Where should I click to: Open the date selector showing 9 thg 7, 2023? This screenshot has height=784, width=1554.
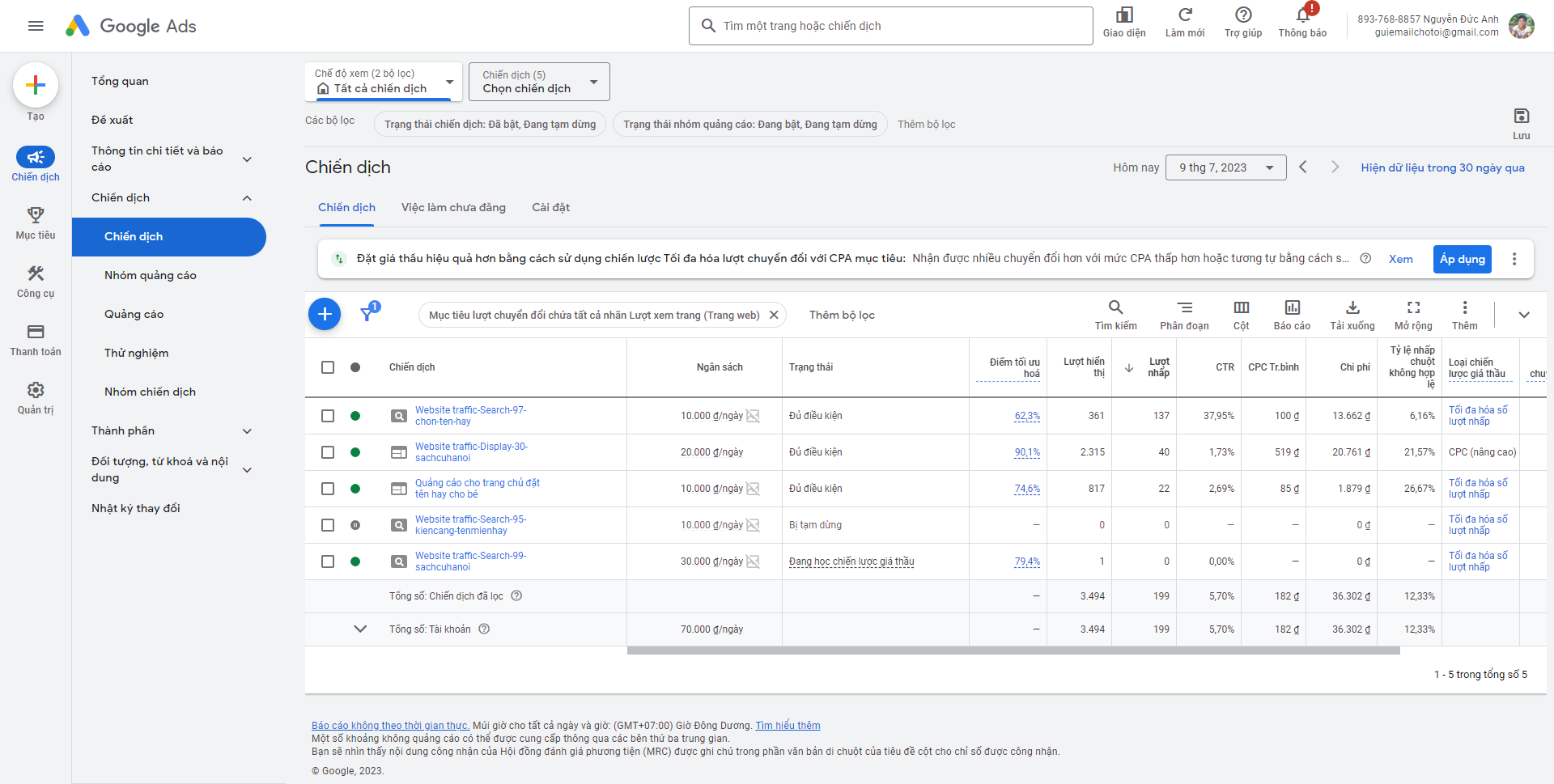(1225, 167)
